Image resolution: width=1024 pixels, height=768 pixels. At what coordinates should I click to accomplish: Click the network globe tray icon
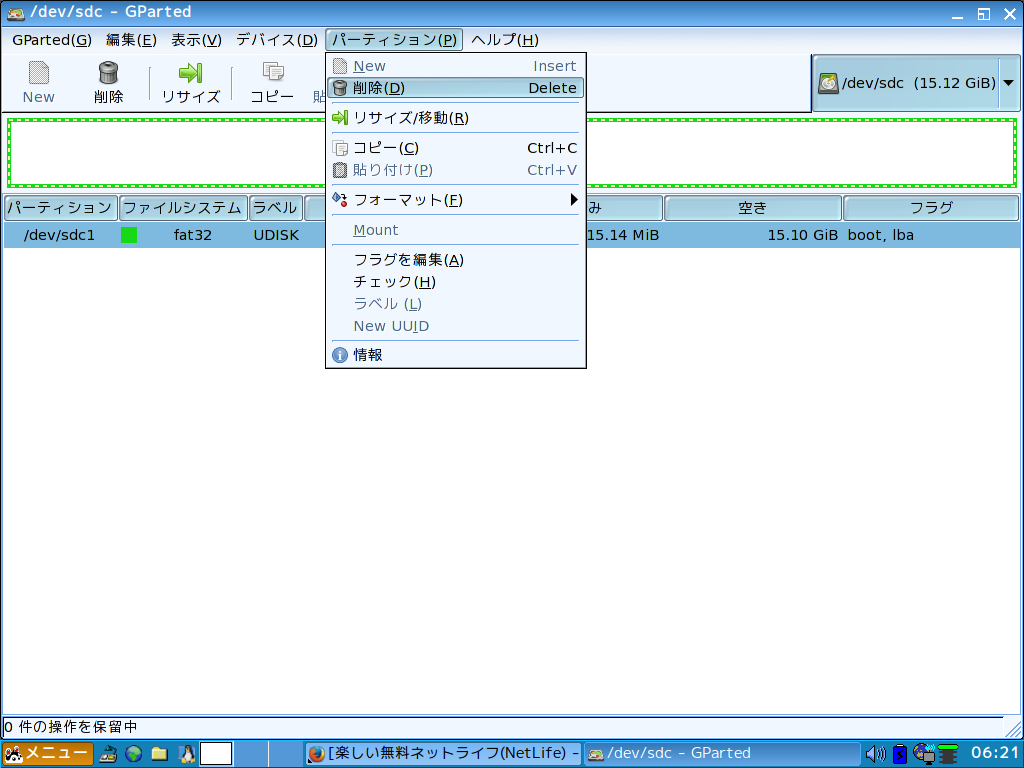click(x=924, y=754)
